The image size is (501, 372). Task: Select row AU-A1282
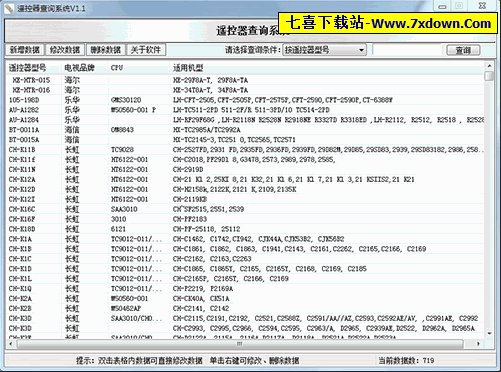245,110
